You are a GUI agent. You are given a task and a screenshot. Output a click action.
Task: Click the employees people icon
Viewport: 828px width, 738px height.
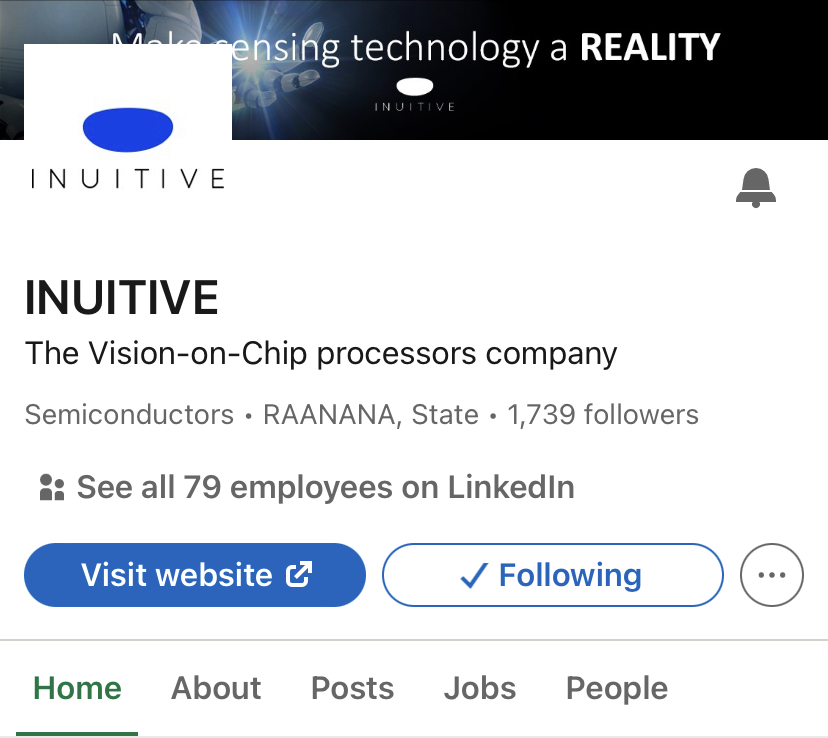click(52, 487)
